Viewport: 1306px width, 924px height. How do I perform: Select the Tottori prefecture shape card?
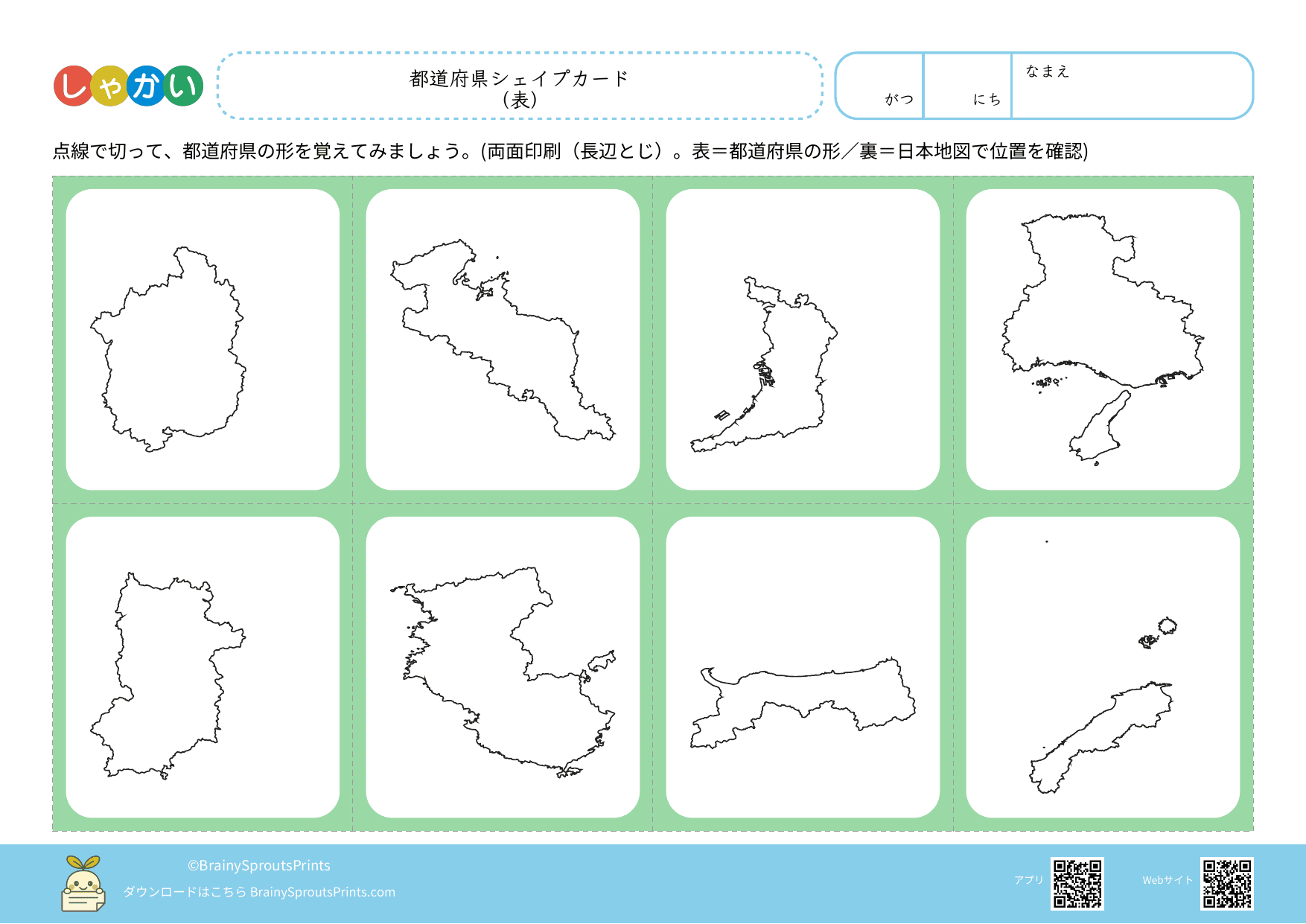click(803, 667)
